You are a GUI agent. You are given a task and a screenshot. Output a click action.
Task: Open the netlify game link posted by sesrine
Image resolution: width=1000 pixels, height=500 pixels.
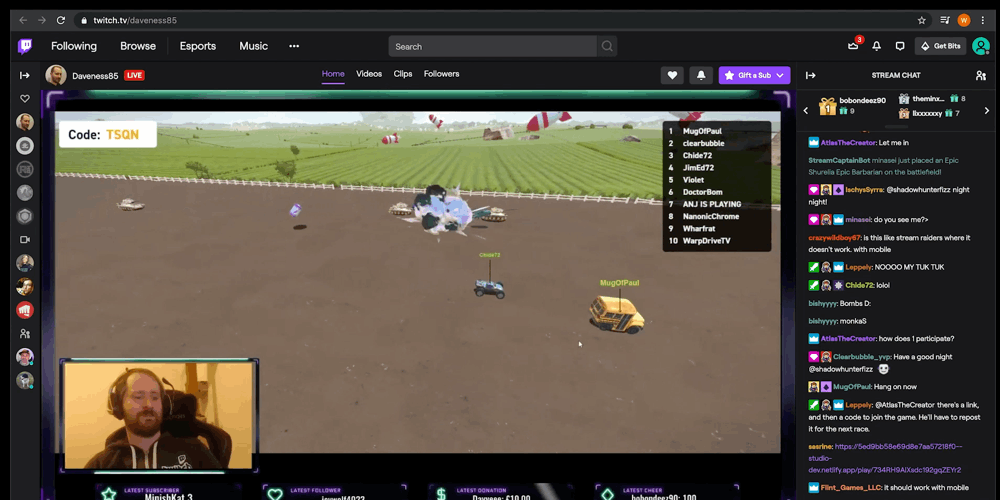coord(885,458)
